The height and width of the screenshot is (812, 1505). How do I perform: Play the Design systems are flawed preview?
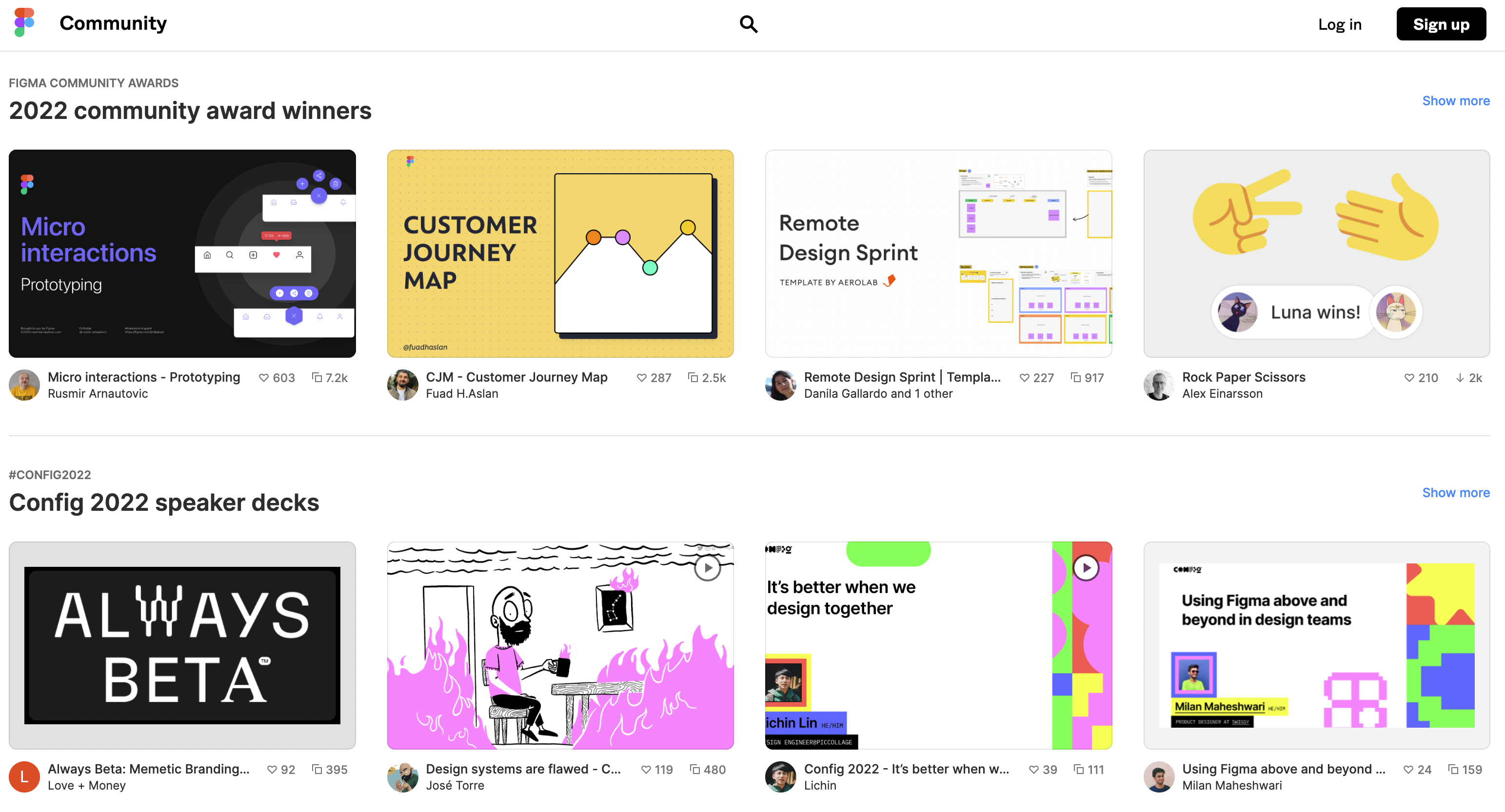[x=707, y=567]
